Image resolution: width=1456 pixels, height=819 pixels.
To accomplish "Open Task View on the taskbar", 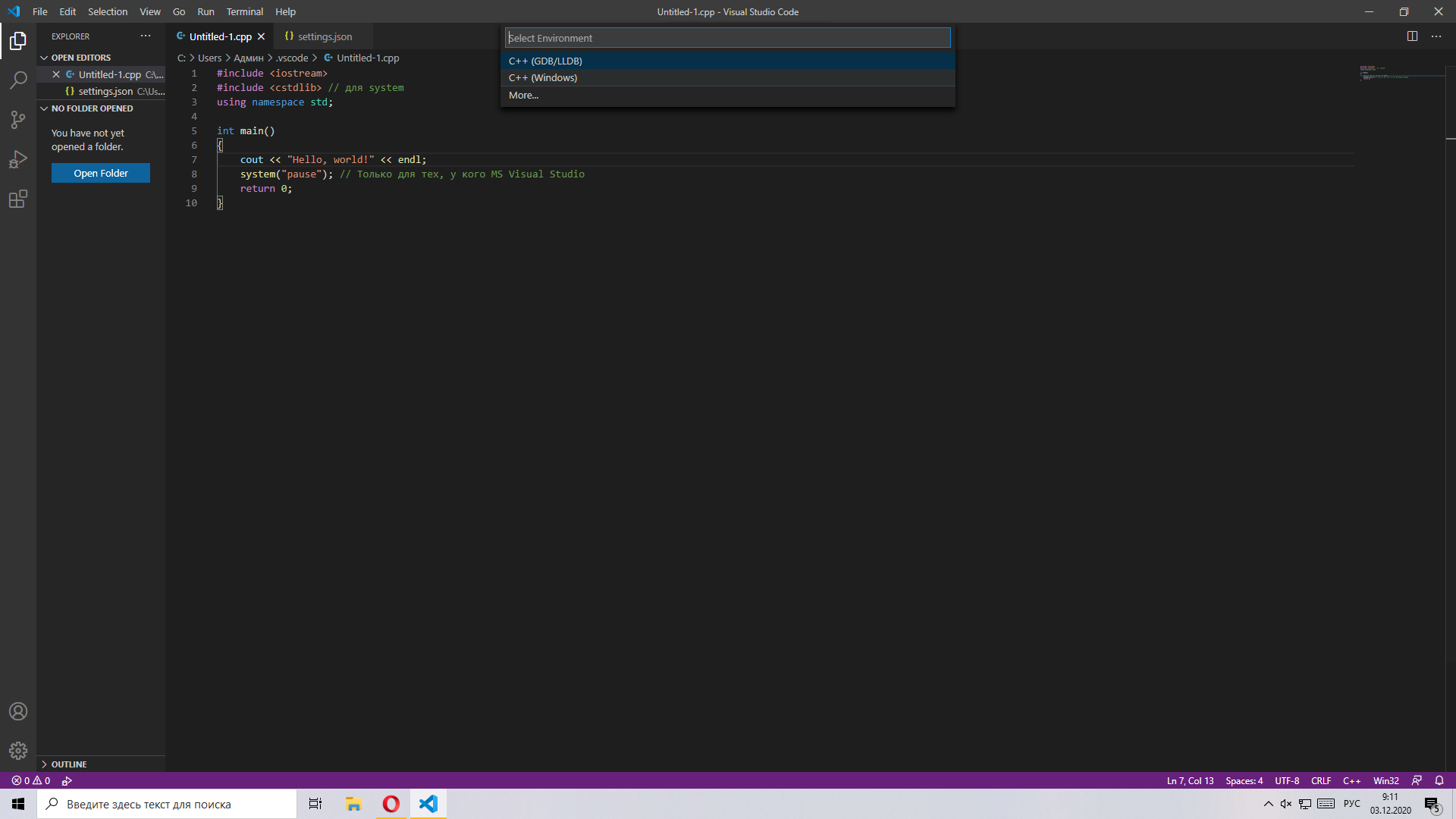I will tap(315, 804).
